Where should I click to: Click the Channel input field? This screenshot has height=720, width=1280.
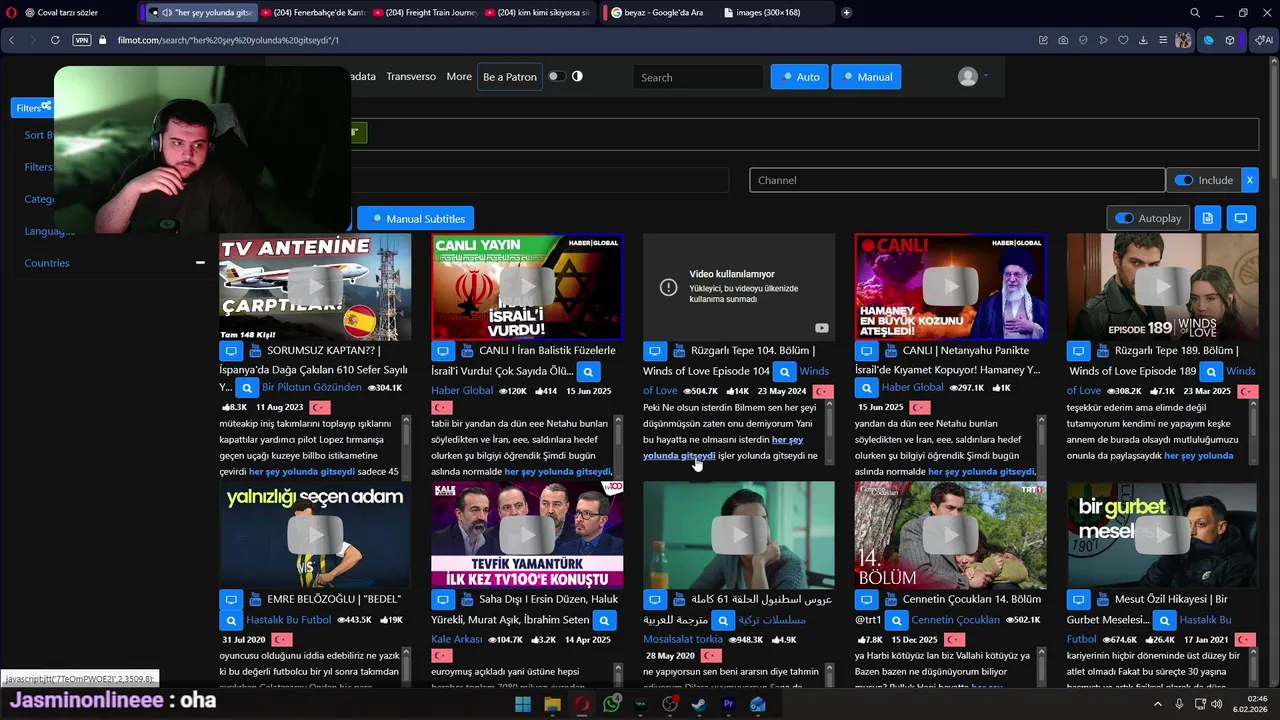(x=957, y=180)
